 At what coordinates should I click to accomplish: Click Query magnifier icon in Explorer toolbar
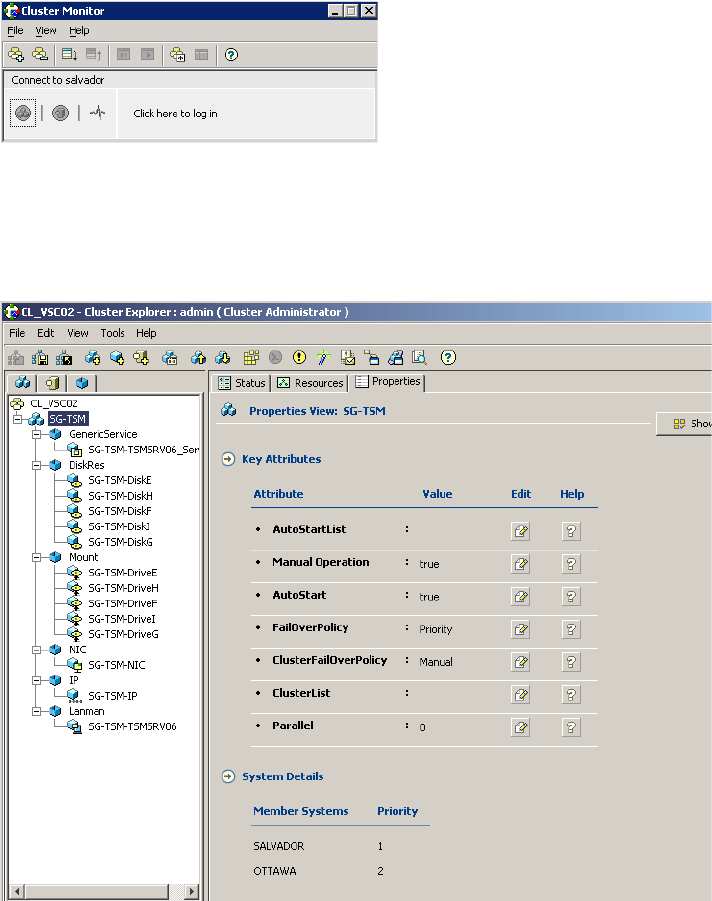(x=419, y=358)
